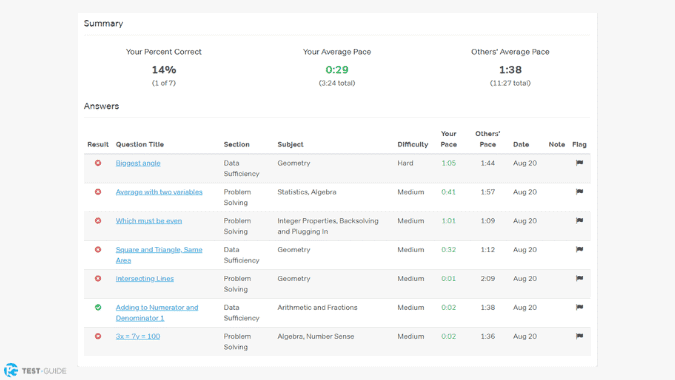Open the Intersecting Lines question

click(x=145, y=278)
